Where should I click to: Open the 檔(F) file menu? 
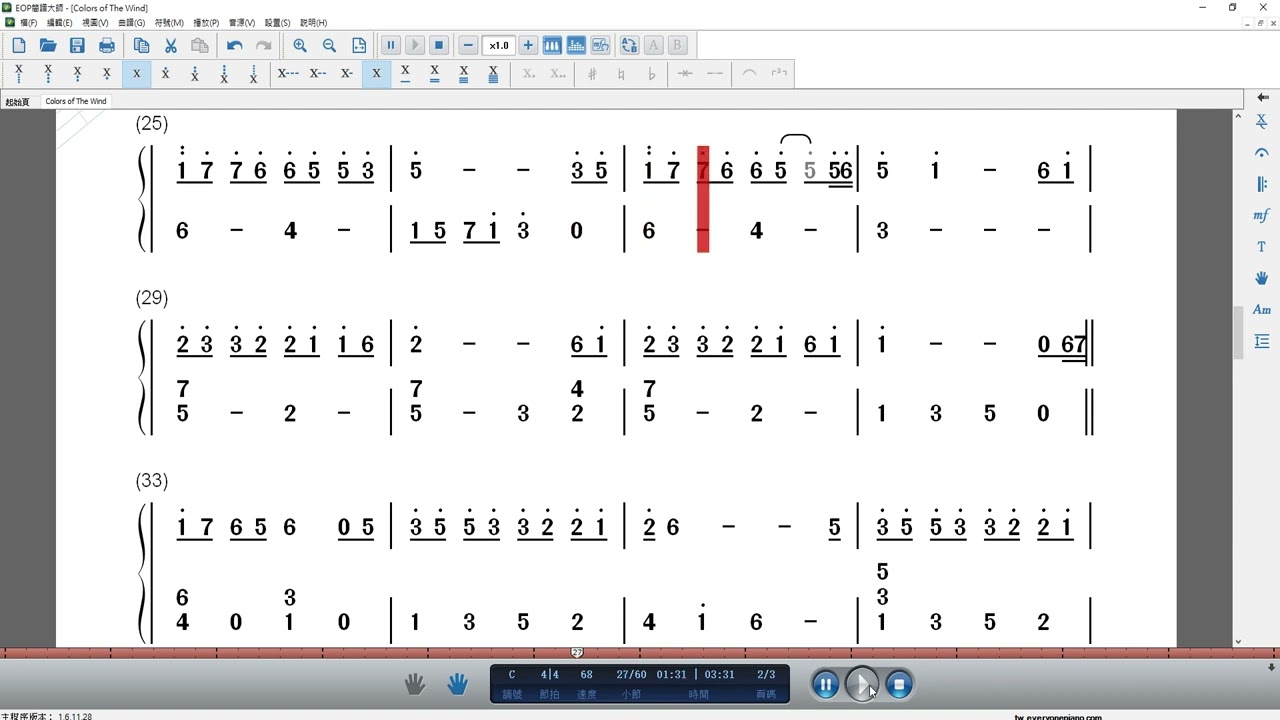point(28,22)
